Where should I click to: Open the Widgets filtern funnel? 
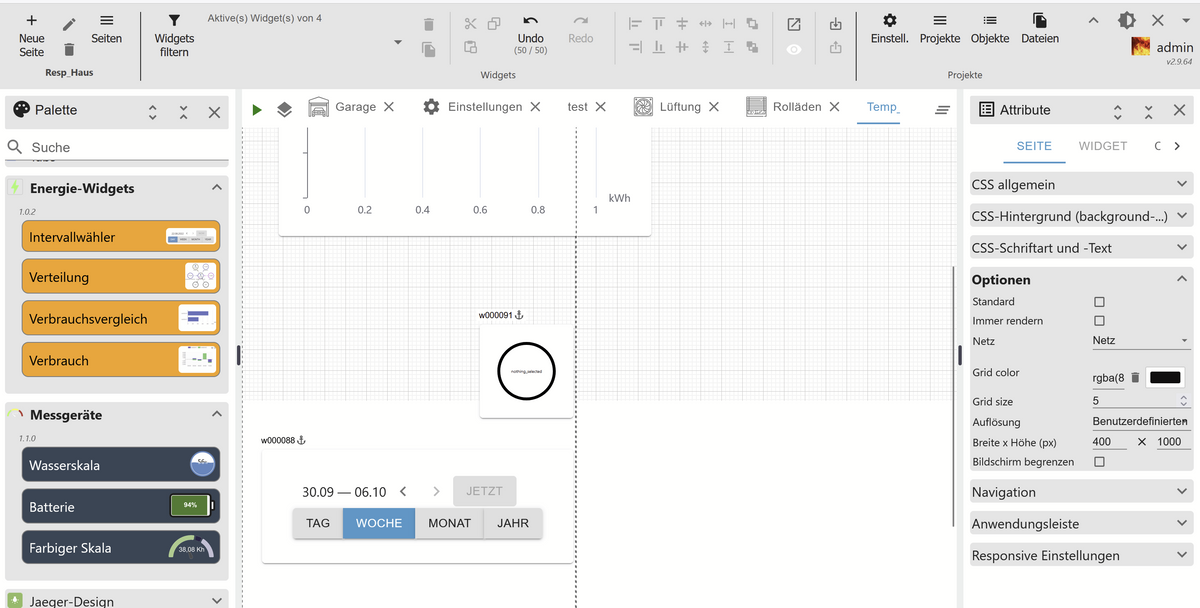coord(174,21)
